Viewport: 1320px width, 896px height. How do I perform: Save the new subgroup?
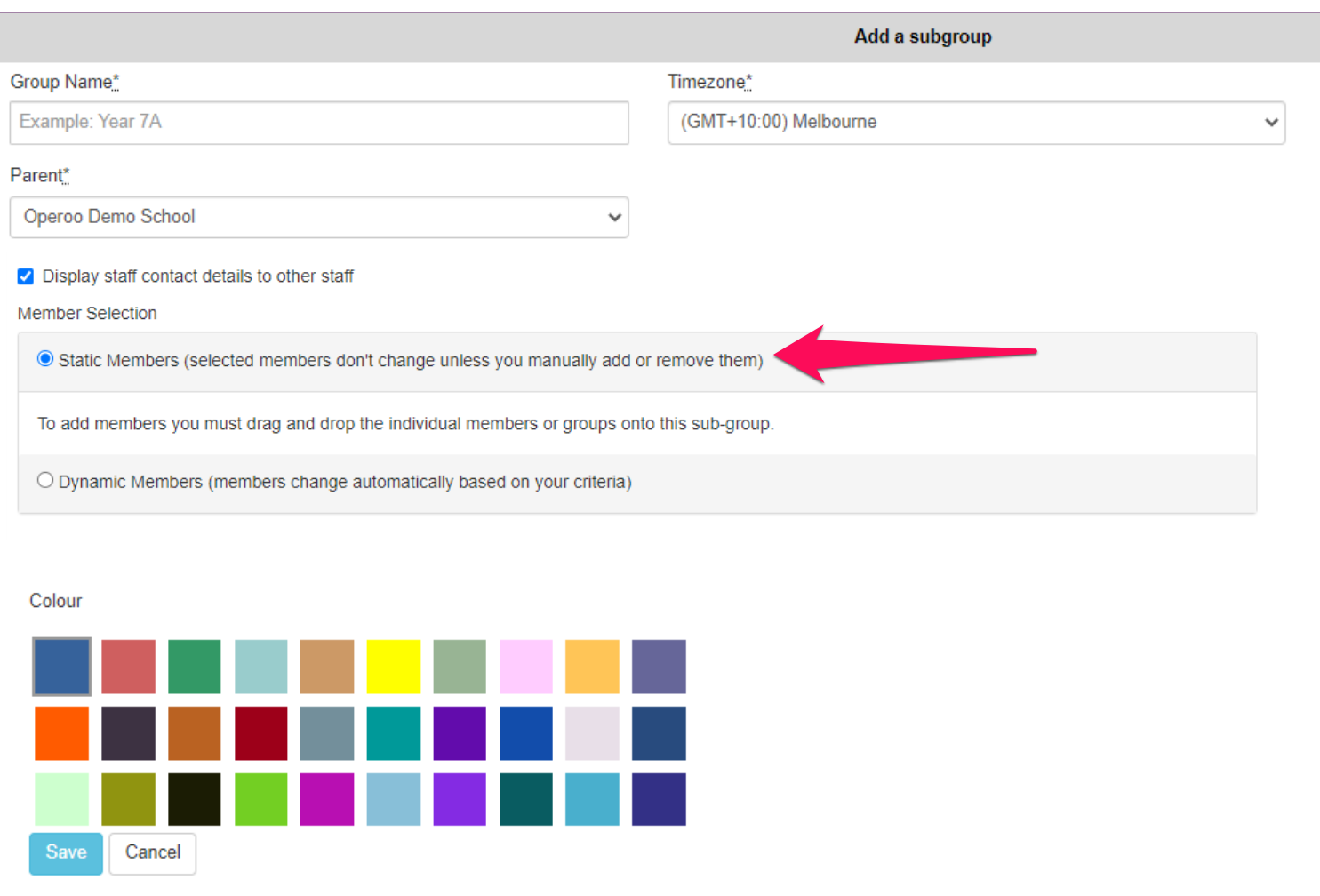[66, 853]
